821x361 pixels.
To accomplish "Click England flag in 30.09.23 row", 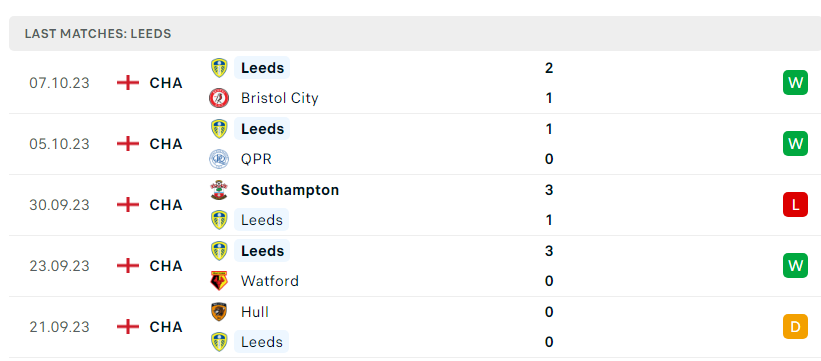I will point(128,205).
